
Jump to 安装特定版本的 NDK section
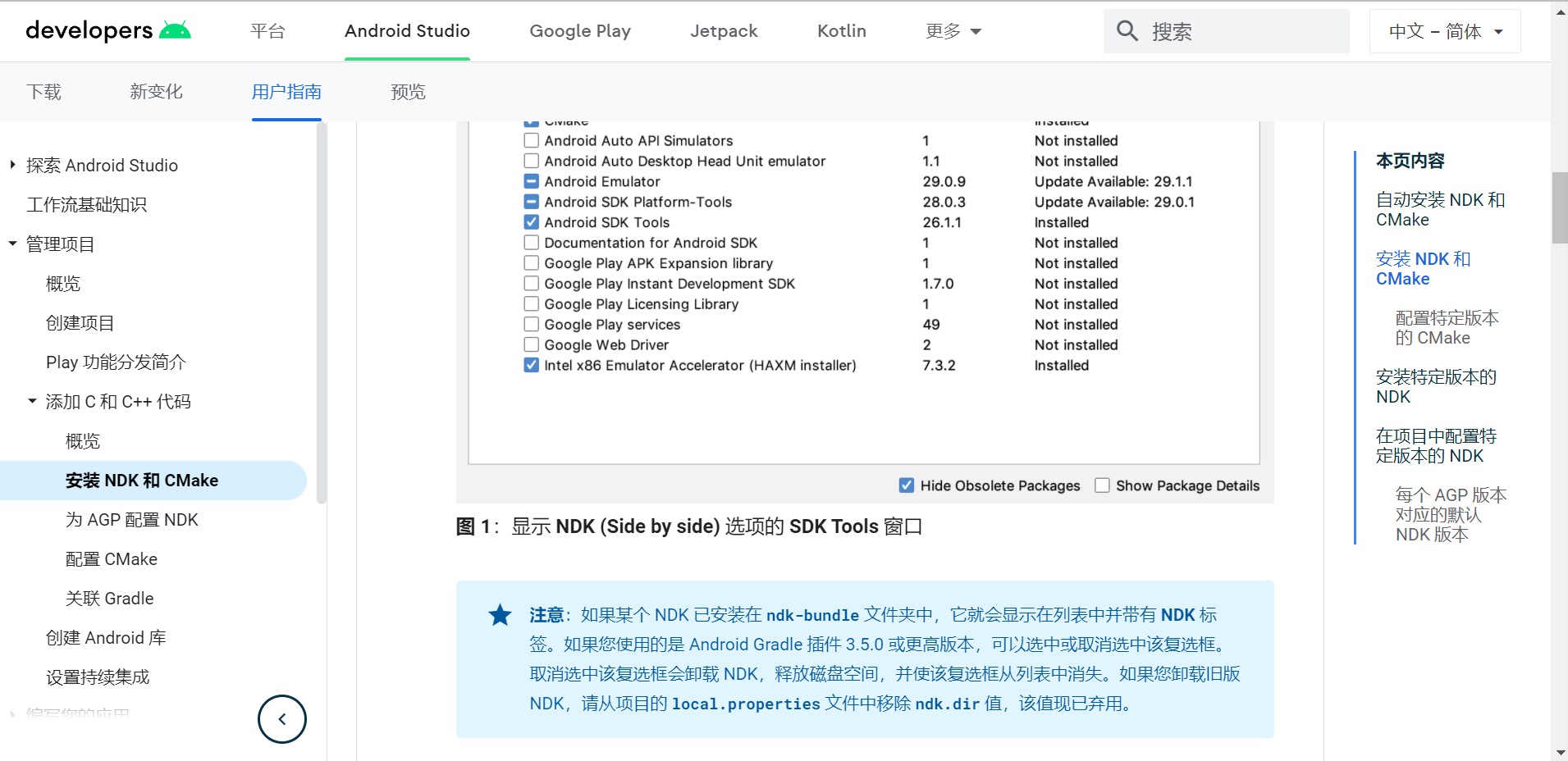click(1436, 387)
